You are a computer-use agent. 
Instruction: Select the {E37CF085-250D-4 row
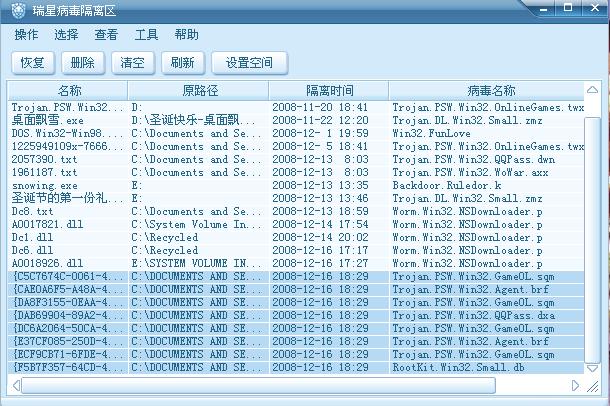(x=296, y=342)
